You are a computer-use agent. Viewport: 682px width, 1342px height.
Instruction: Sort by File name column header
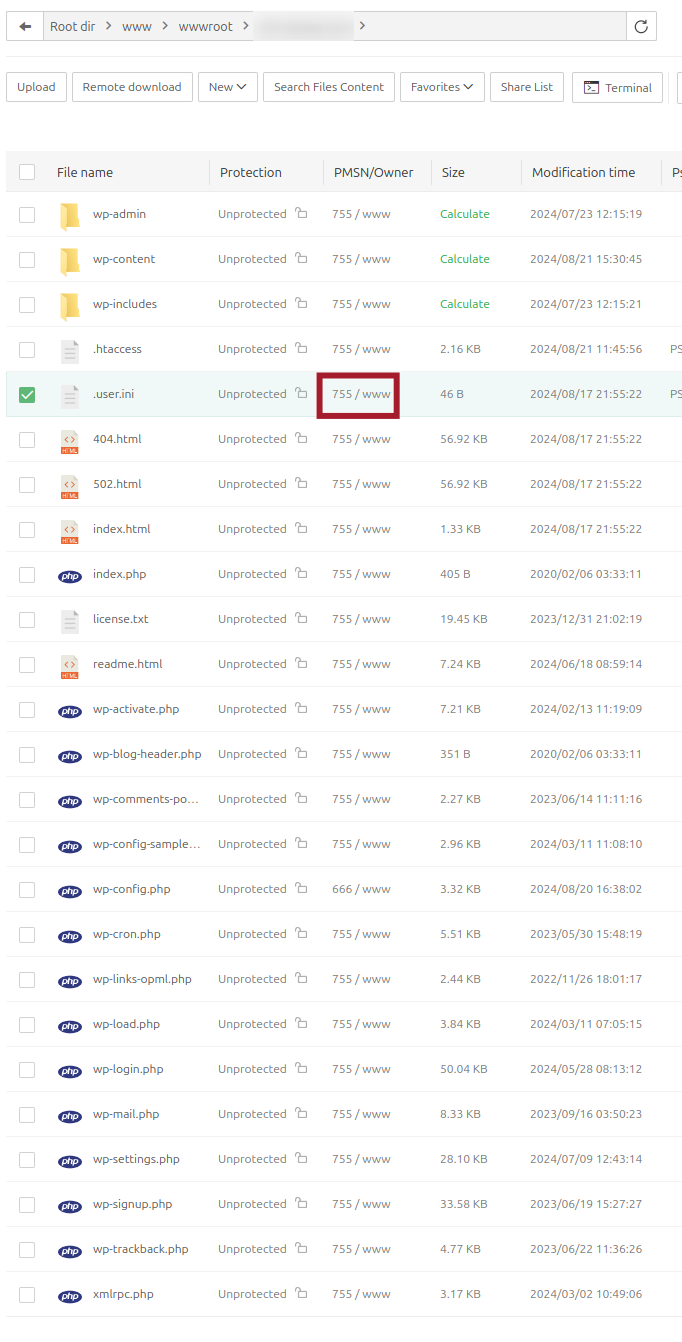click(x=85, y=172)
